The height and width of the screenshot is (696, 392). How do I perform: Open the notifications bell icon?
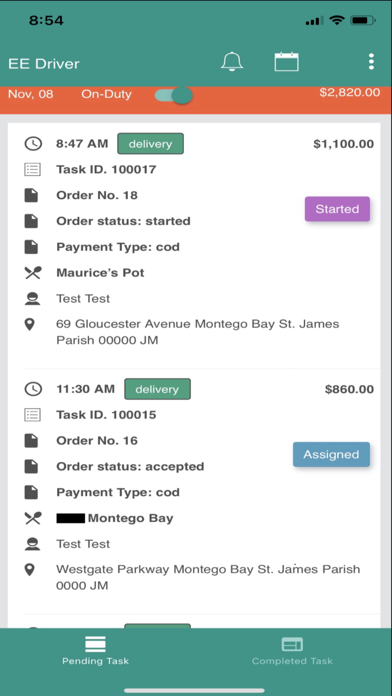click(232, 62)
